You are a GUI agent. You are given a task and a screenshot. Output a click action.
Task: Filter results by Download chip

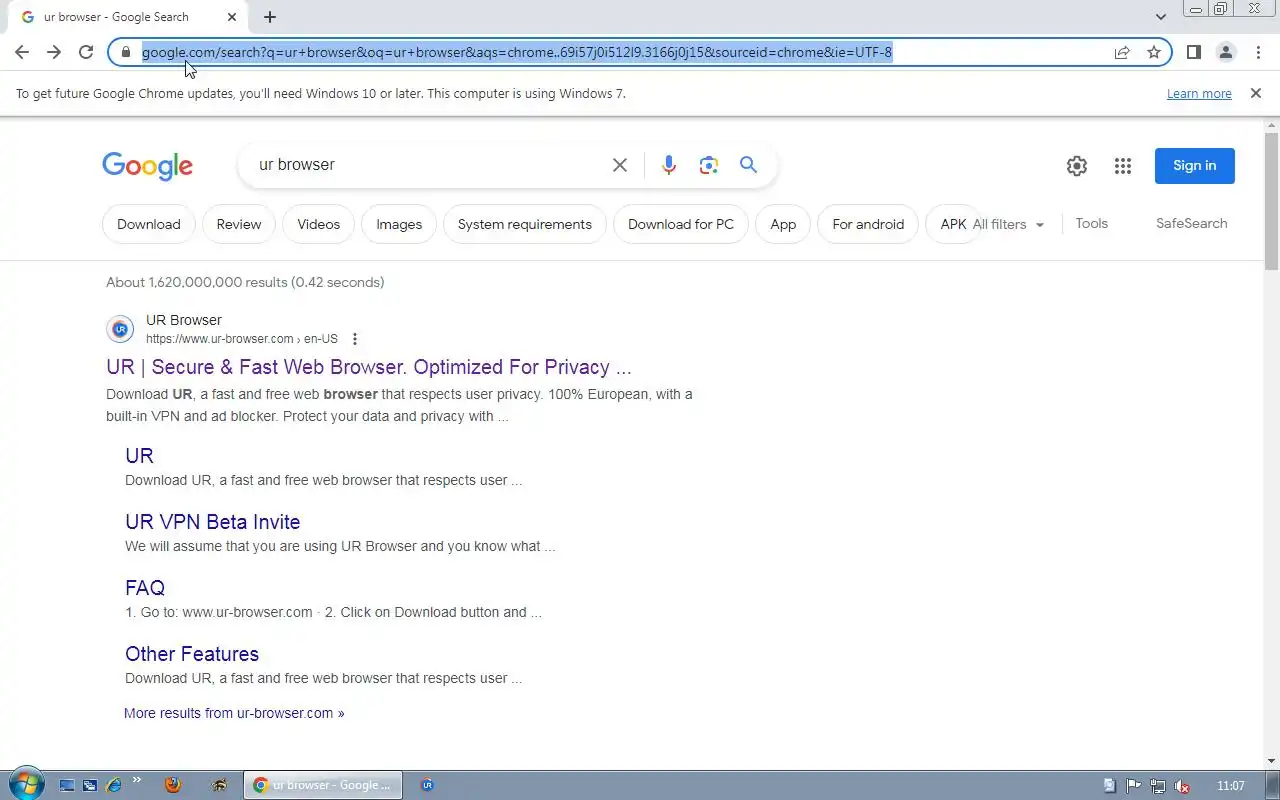pos(149,224)
